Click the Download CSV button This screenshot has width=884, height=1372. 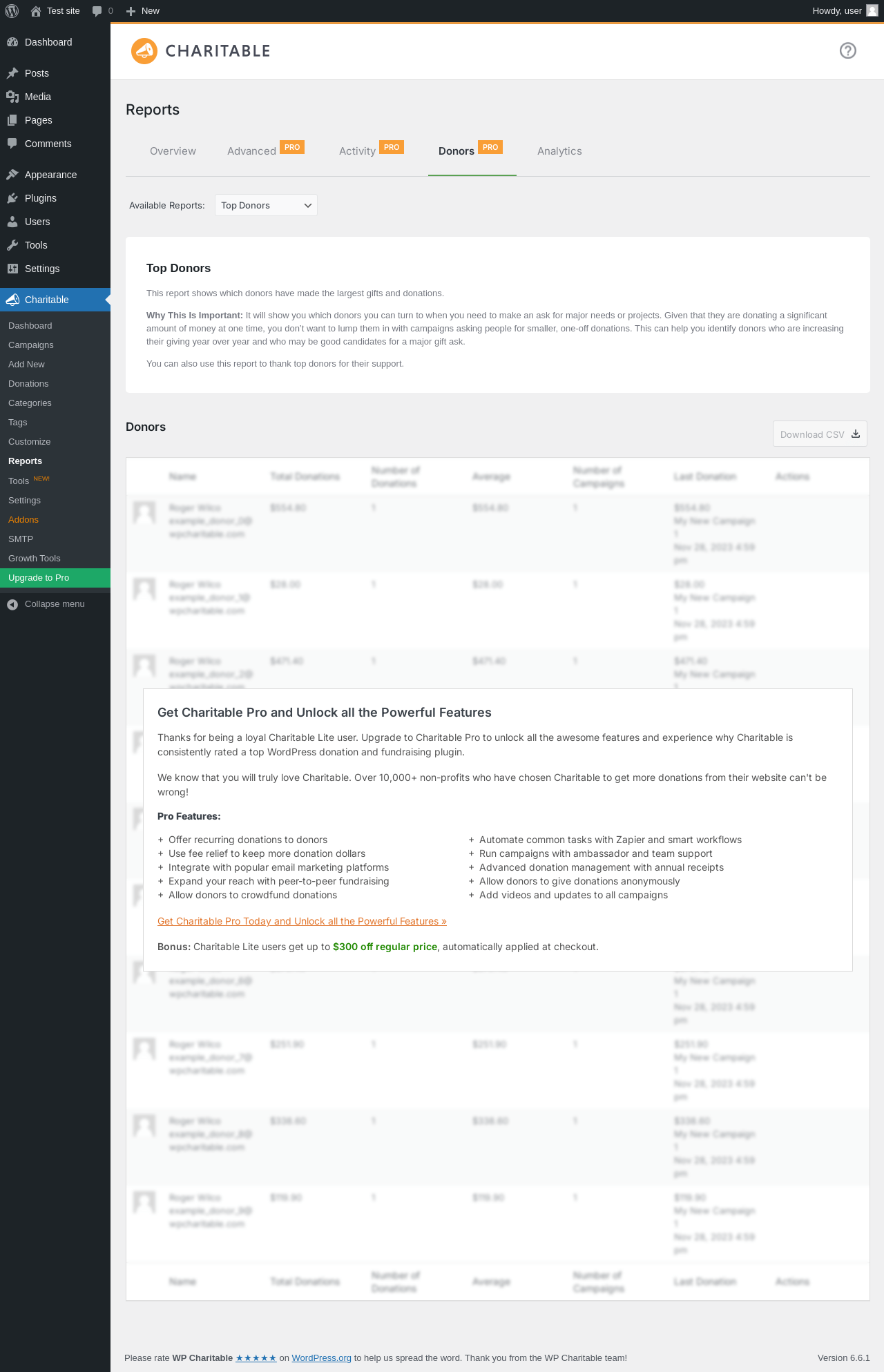[820, 434]
